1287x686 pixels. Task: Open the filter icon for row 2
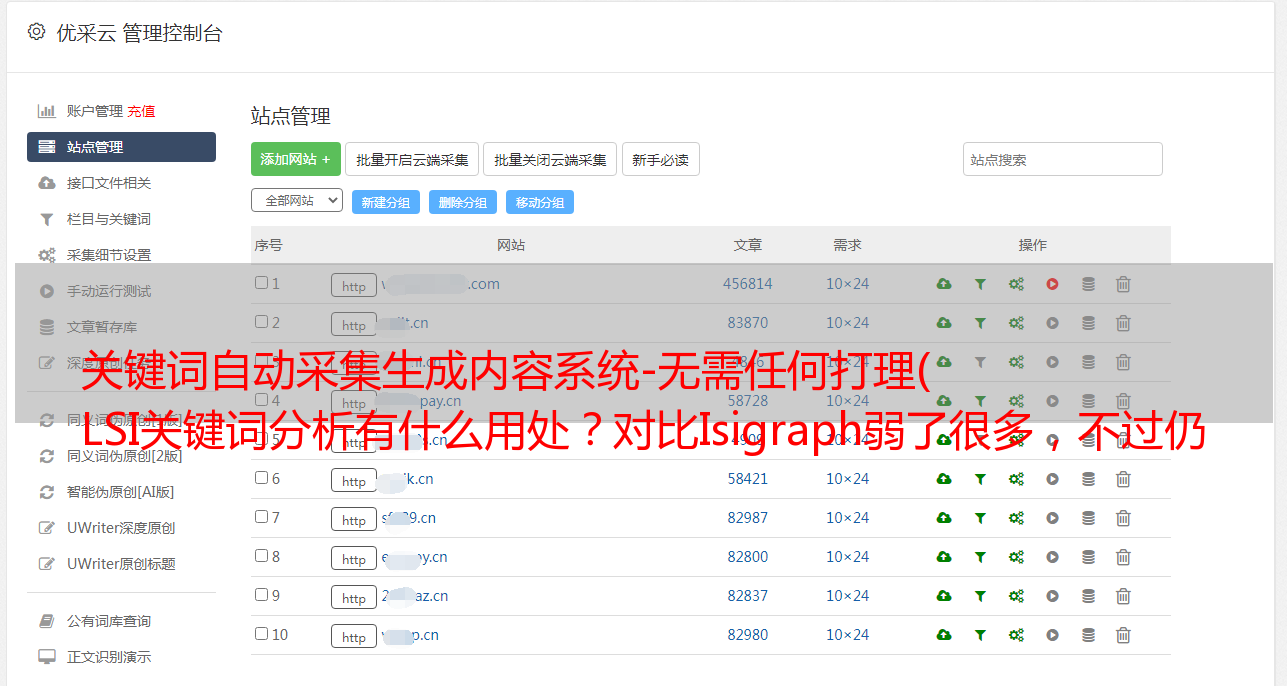coord(980,323)
